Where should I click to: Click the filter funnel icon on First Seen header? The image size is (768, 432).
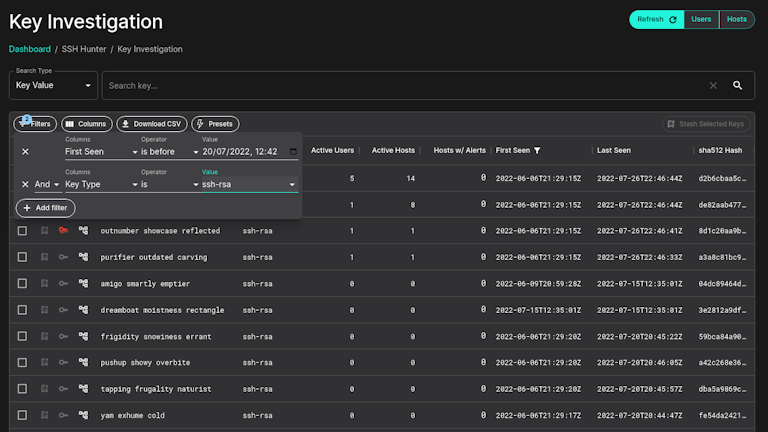coord(537,150)
